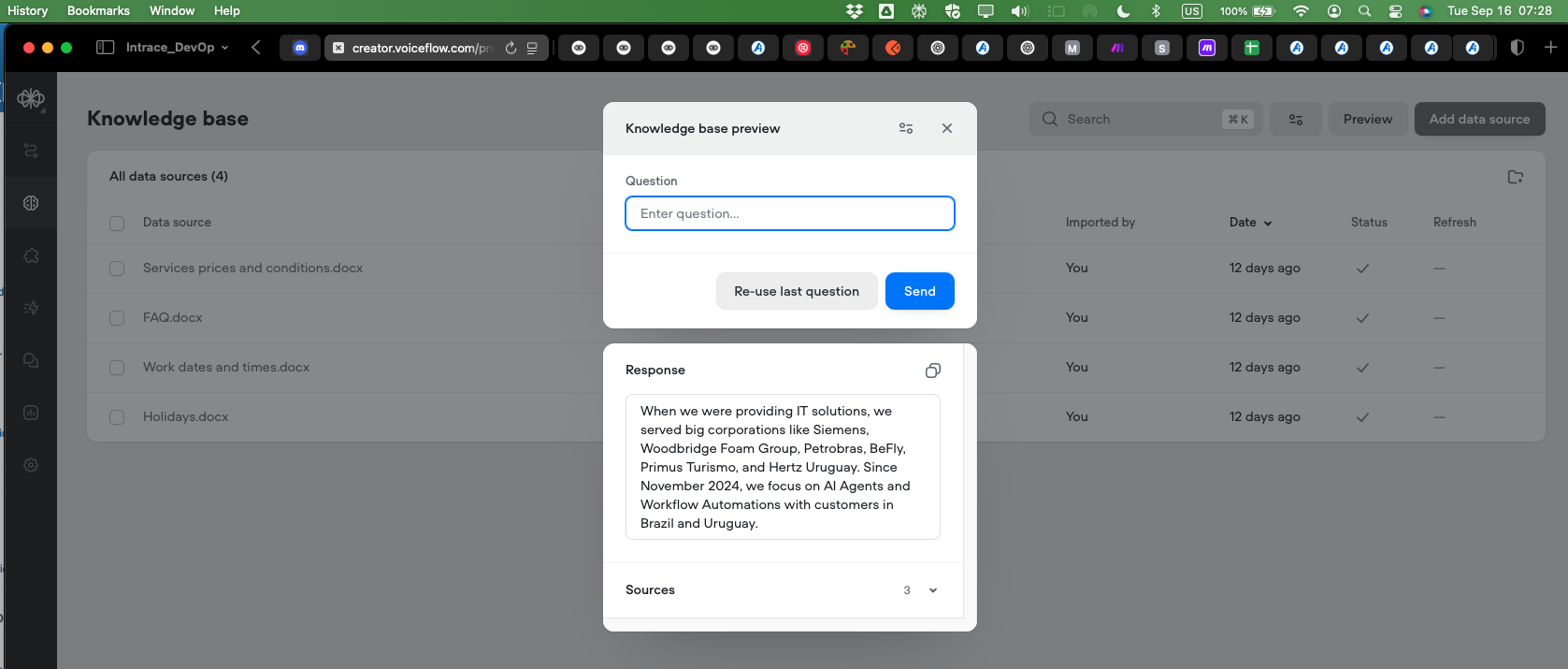Click Add data source button
The image size is (1568, 669).
1480,119
